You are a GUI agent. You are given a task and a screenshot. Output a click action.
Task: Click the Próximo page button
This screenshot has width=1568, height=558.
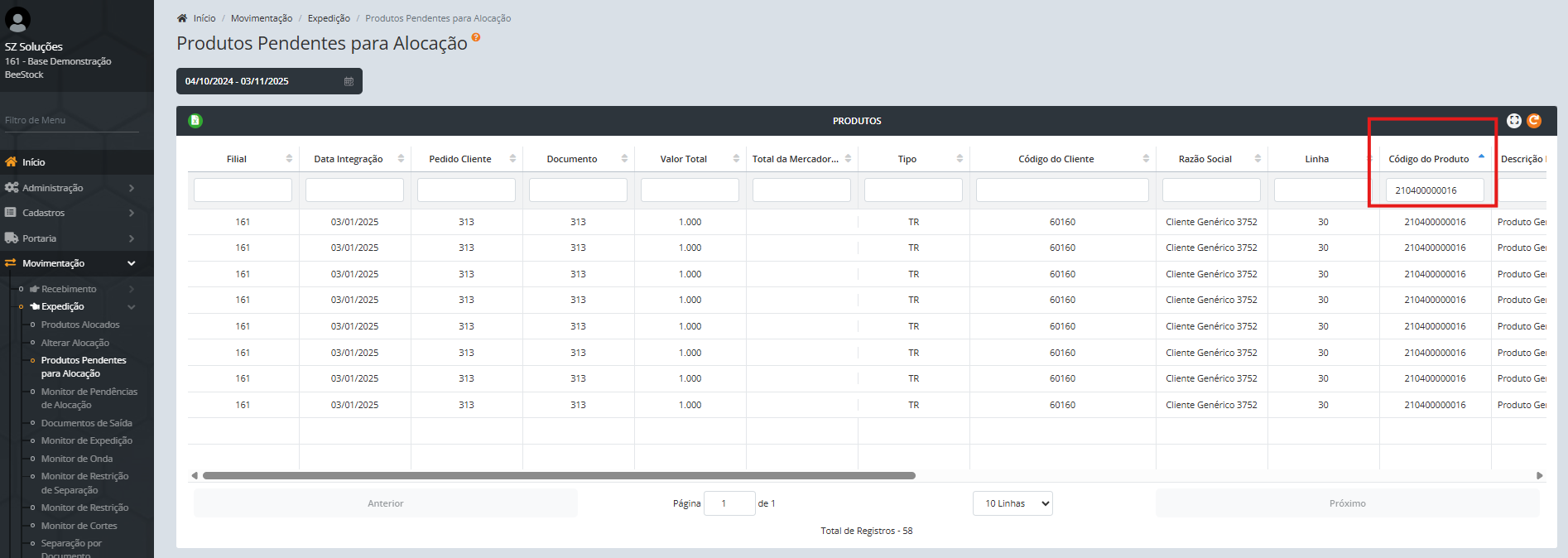pos(1347,503)
